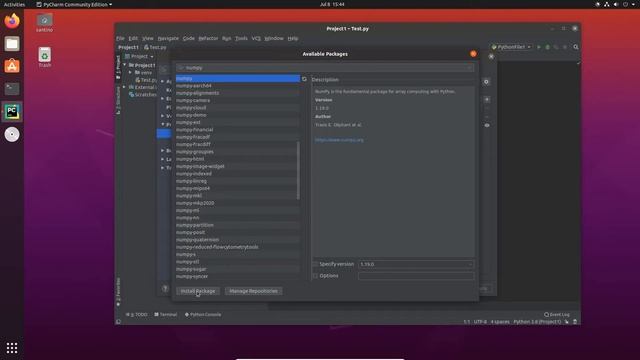Open the Edit menu

point(133,38)
